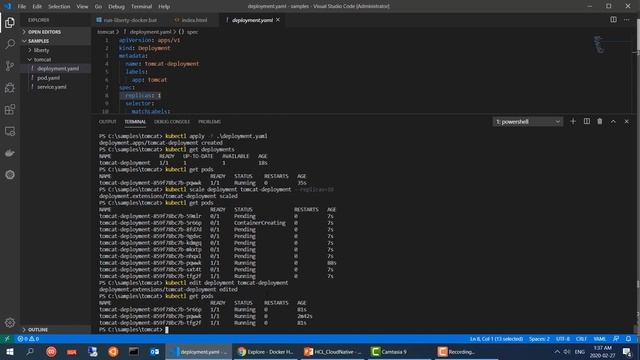Open the Debug view in activity bar
Screen dimensions: 640x360
pyautogui.click(x=10, y=87)
